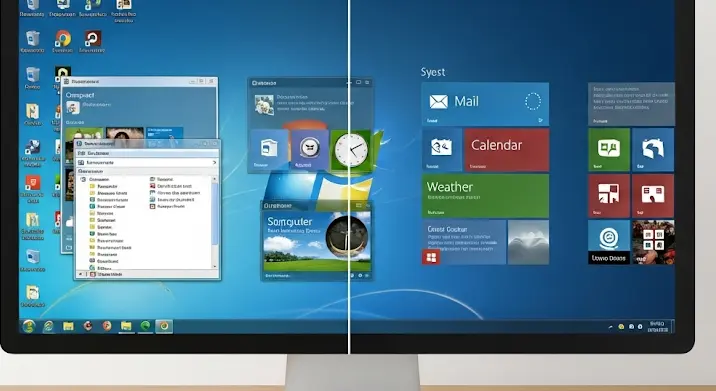
Task: Open the gray mountain picture tile
Action: coord(528,242)
